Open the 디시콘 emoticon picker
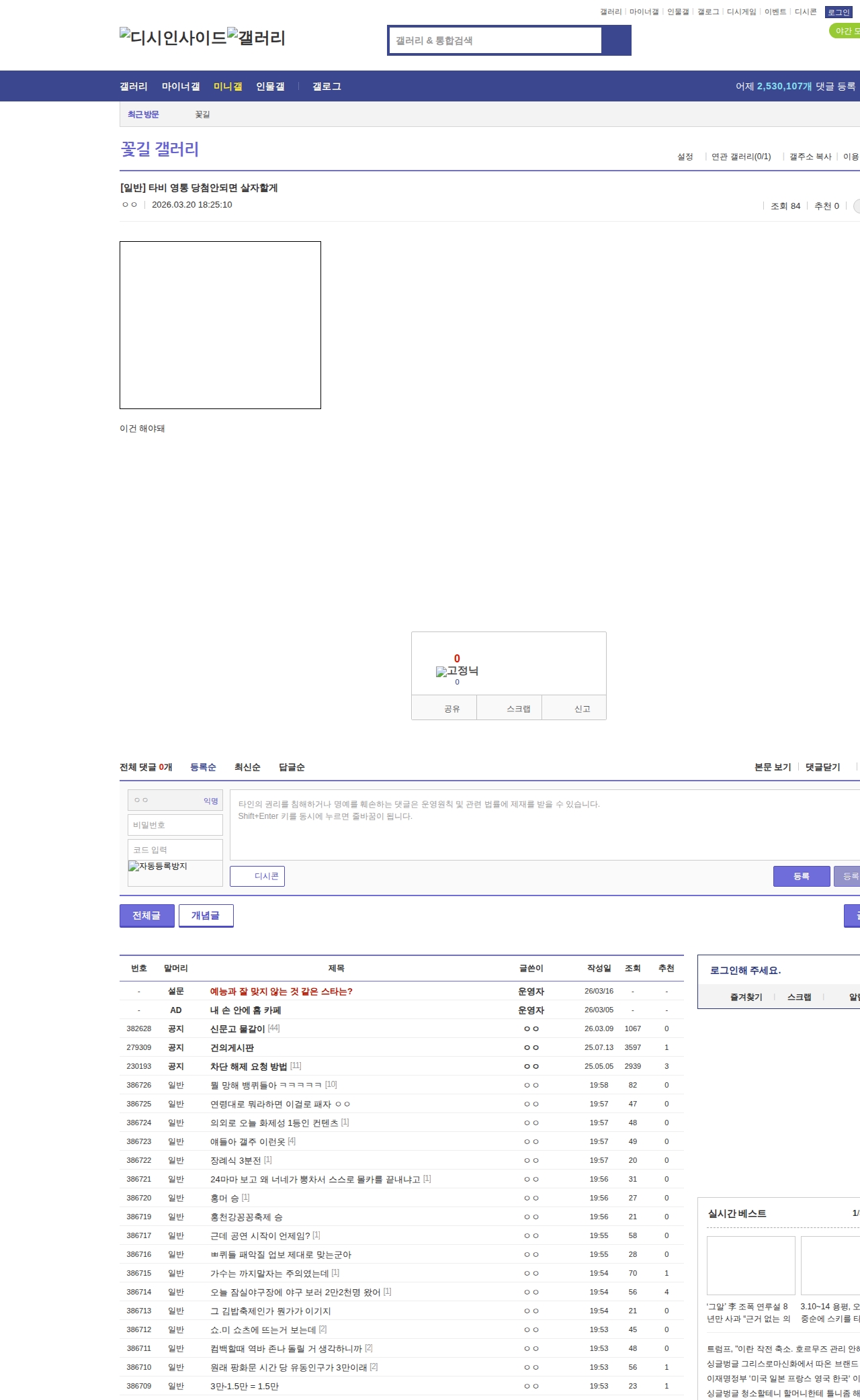 pyautogui.click(x=257, y=876)
